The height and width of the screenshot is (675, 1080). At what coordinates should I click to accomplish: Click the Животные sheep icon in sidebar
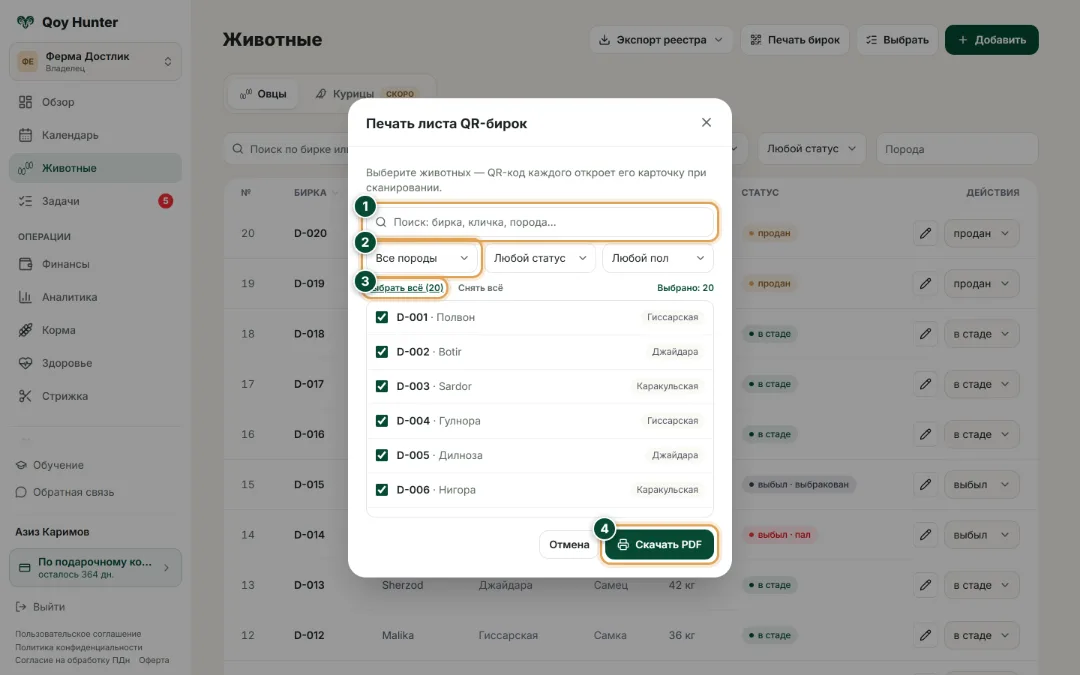(x=25, y=168)
